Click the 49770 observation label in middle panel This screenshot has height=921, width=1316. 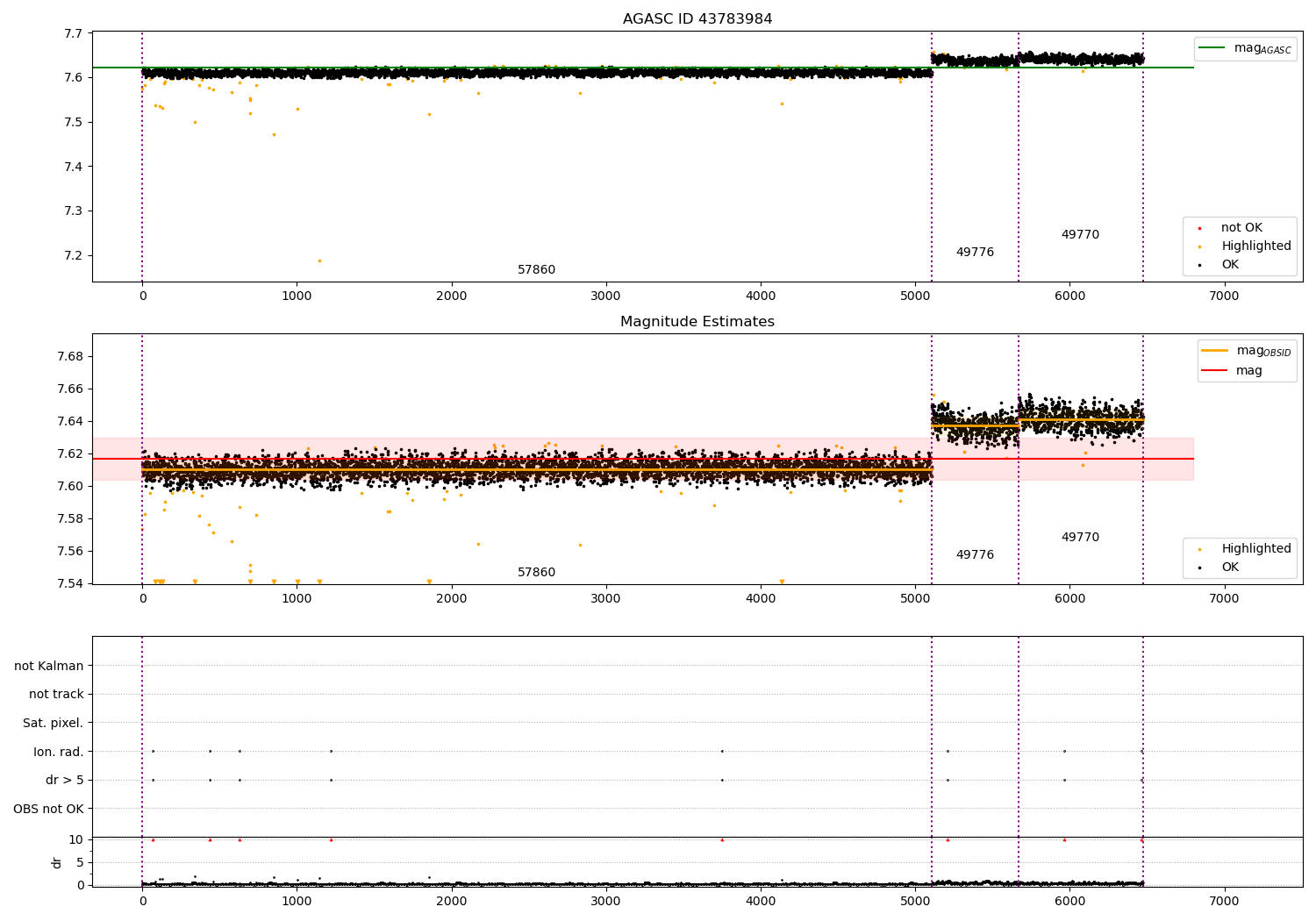(x=1080, y=538)
